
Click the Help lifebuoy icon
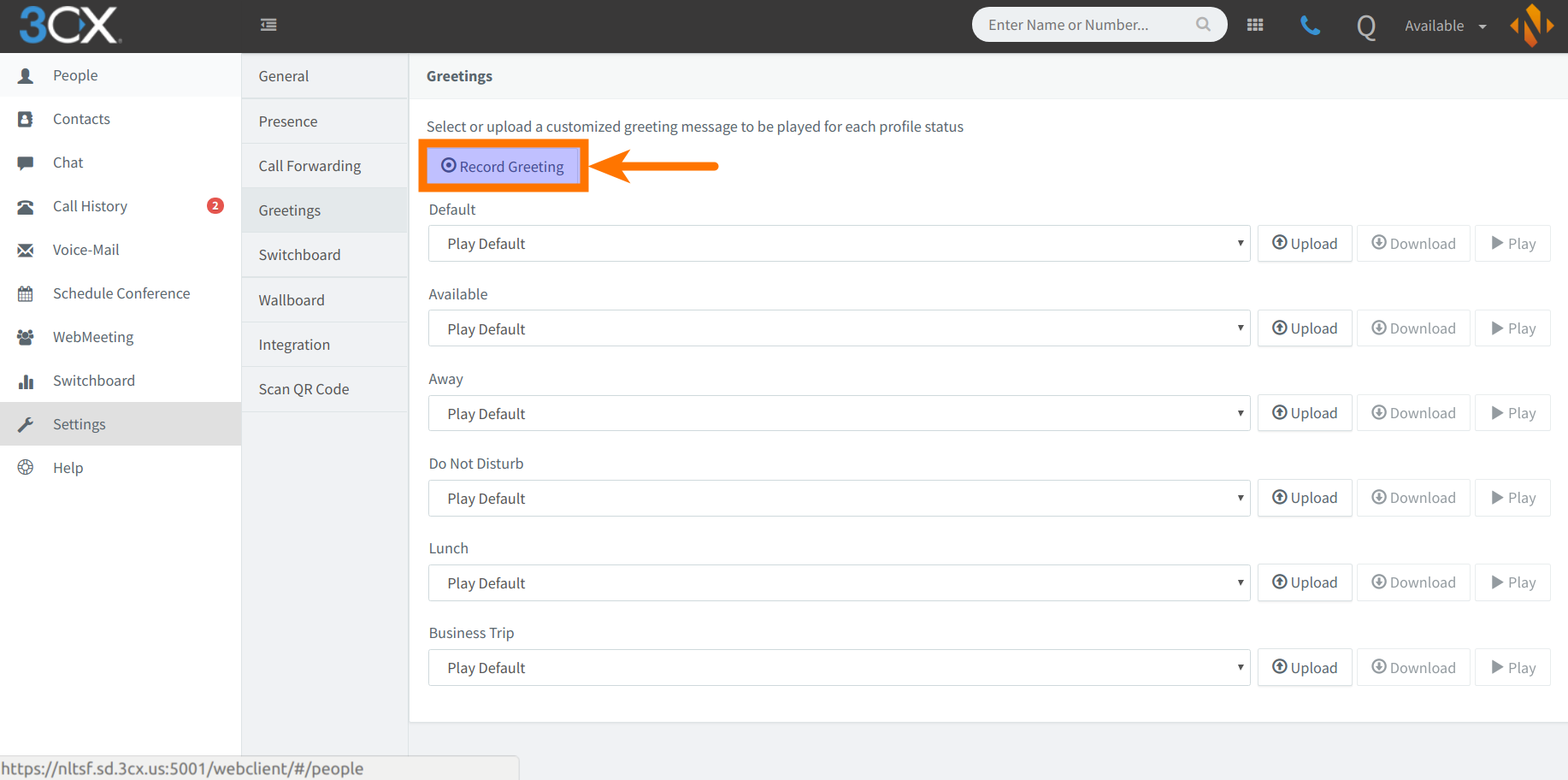[x=26, y=467]
